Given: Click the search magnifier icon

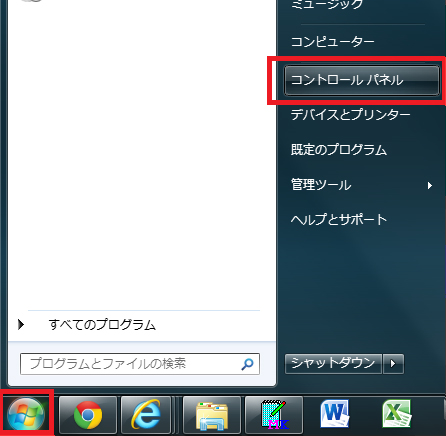Looking at the screenshot, I should coord(247,364).
